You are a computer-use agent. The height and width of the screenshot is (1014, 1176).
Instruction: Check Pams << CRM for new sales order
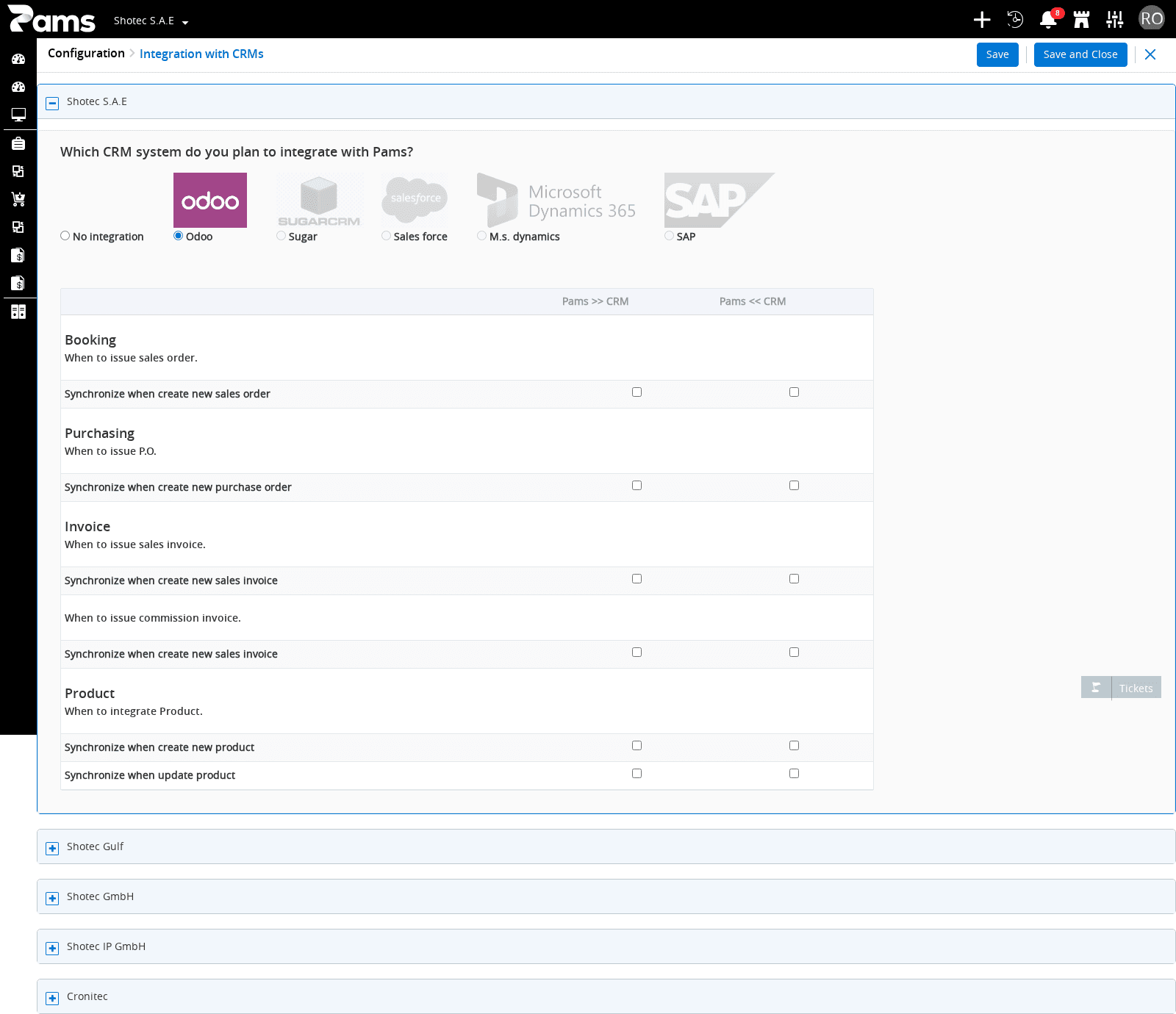[x=795, y=392]
